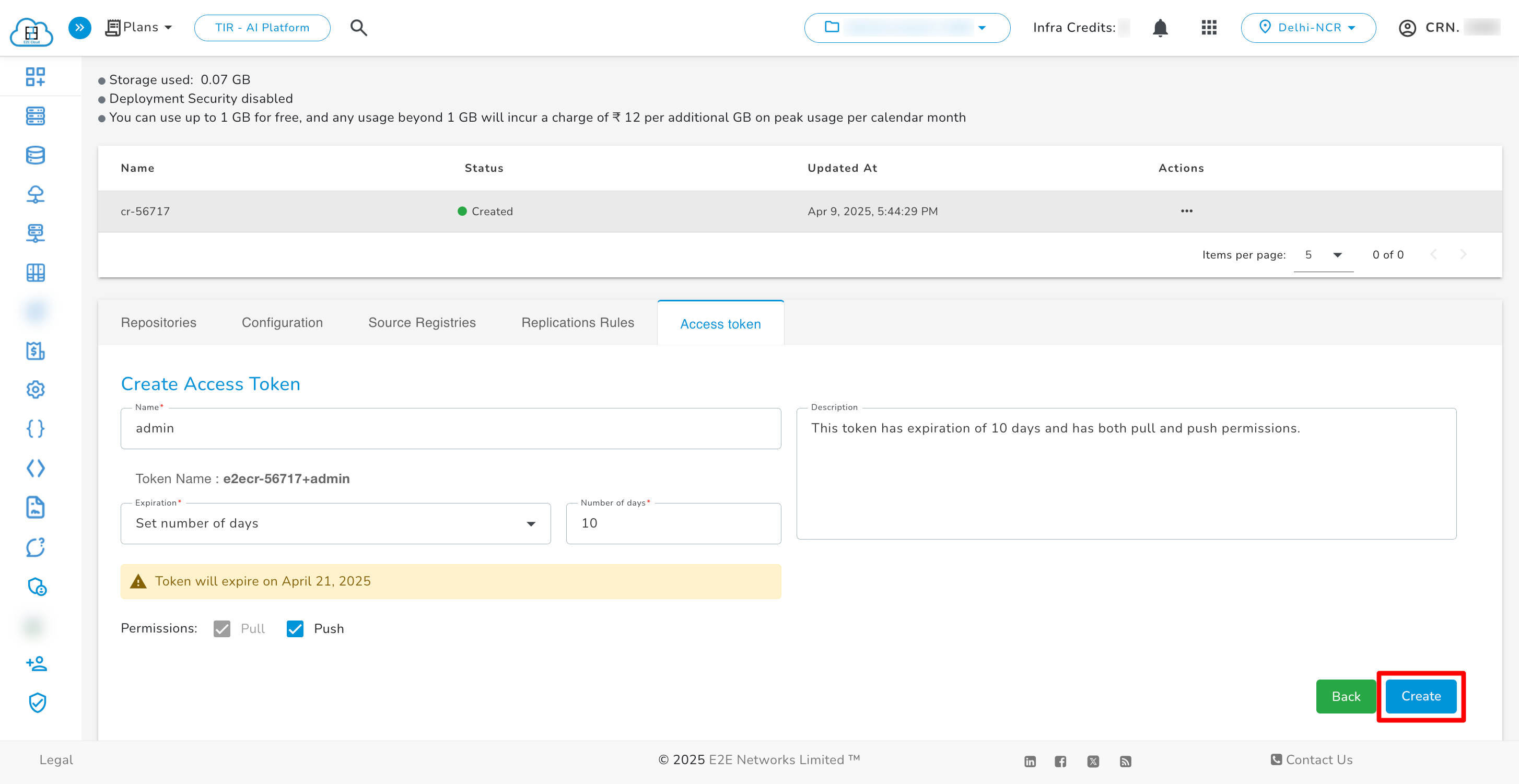
Task: Open the LinkedIn footer icon
Action: 1030,761
